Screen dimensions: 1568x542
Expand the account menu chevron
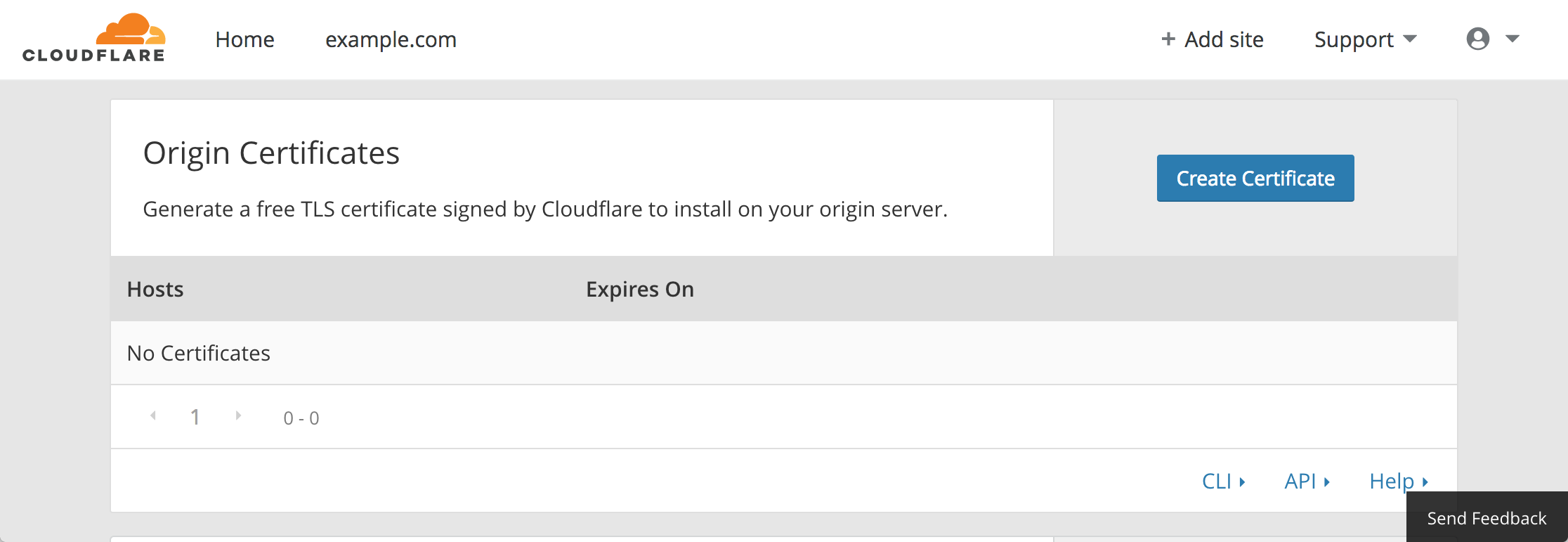[x=1512, y=39]
